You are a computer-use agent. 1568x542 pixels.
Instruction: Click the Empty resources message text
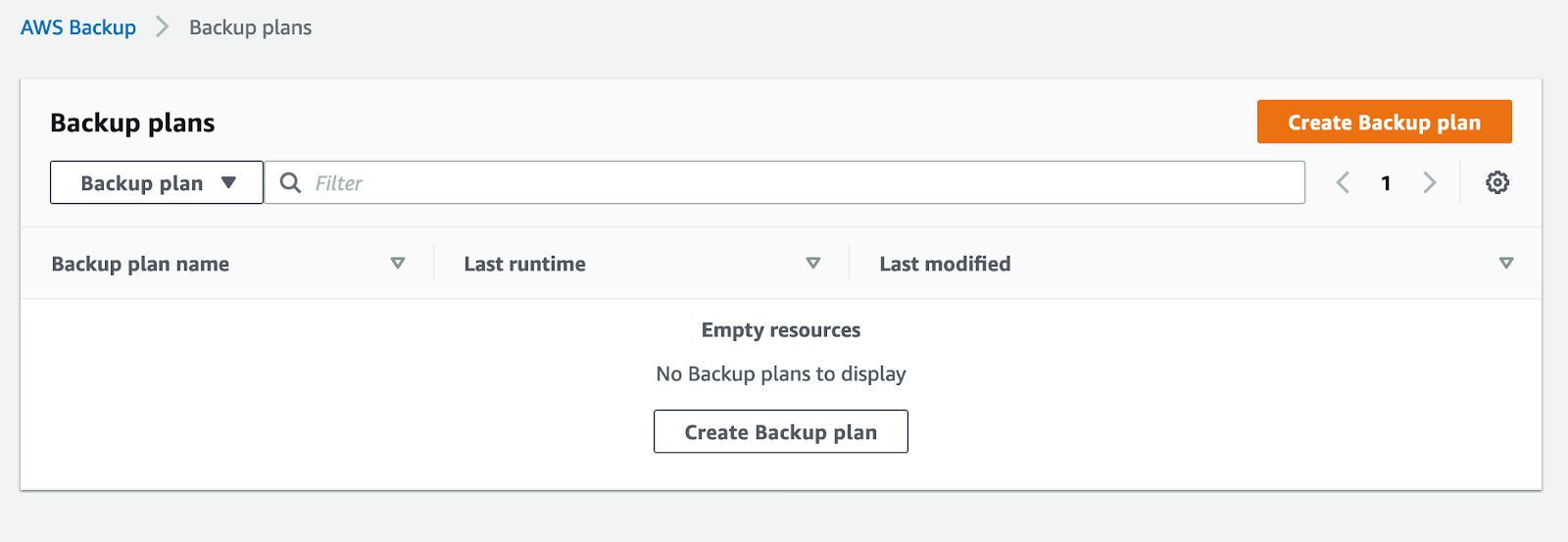point(781,330)
